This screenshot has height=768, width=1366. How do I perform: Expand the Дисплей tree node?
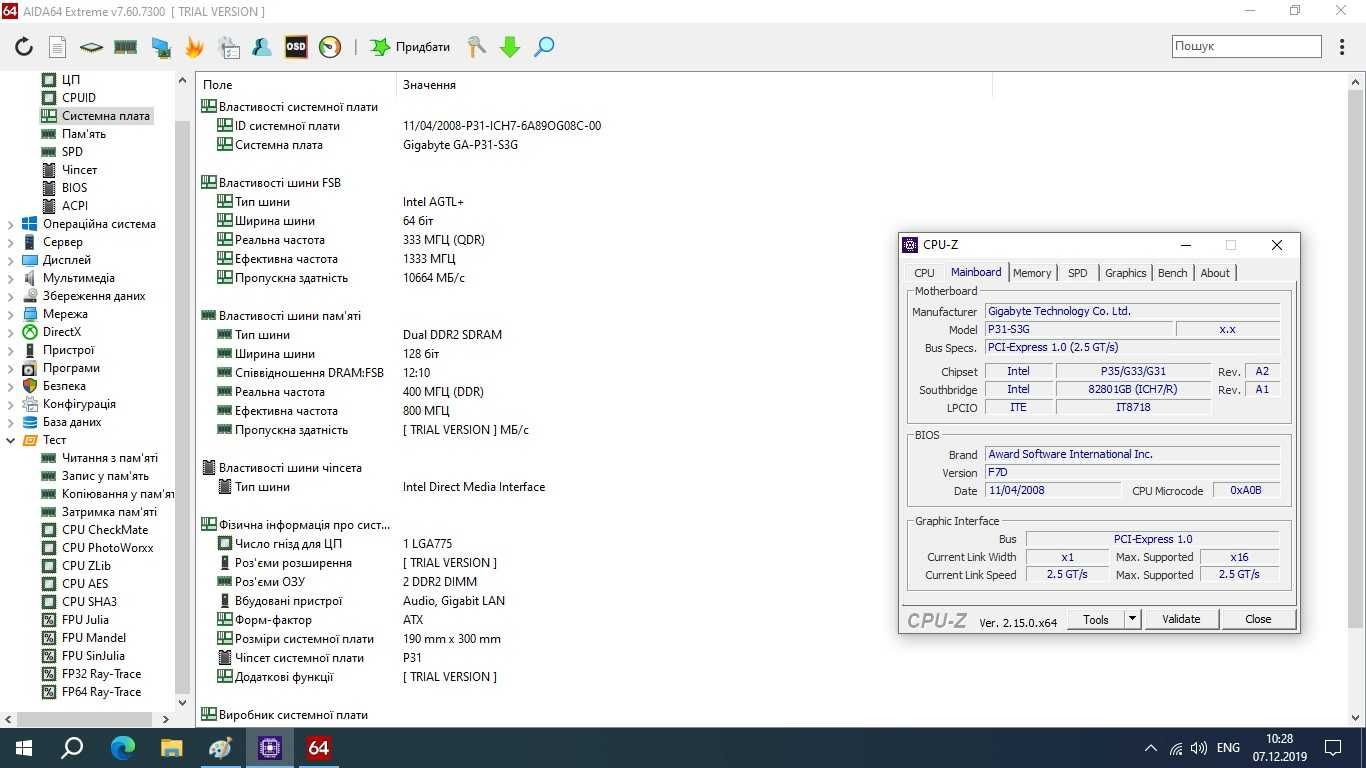coord(11,260)
